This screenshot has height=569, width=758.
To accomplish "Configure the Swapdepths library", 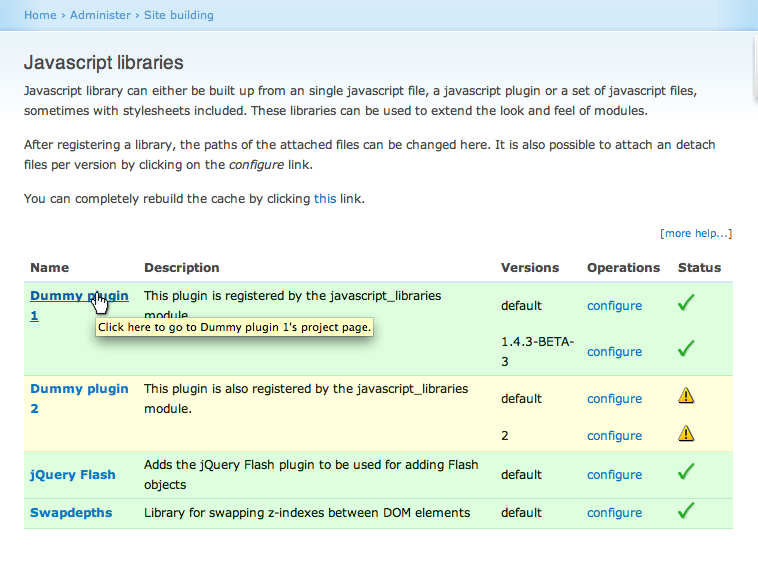I will [614, 513].
